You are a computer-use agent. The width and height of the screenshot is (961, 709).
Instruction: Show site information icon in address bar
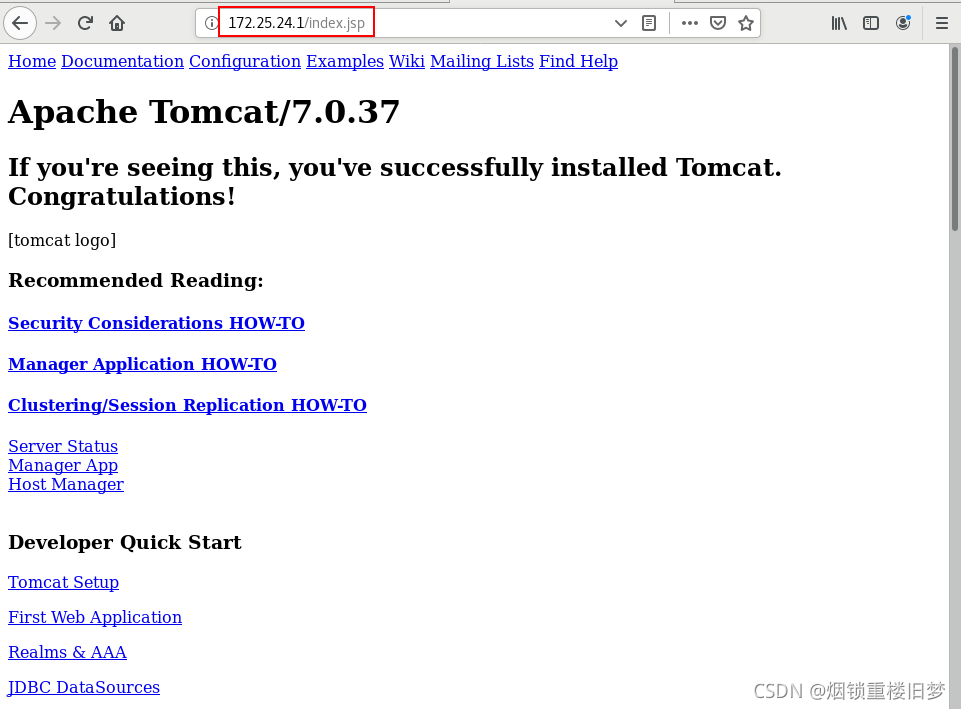tap(211, 23)
